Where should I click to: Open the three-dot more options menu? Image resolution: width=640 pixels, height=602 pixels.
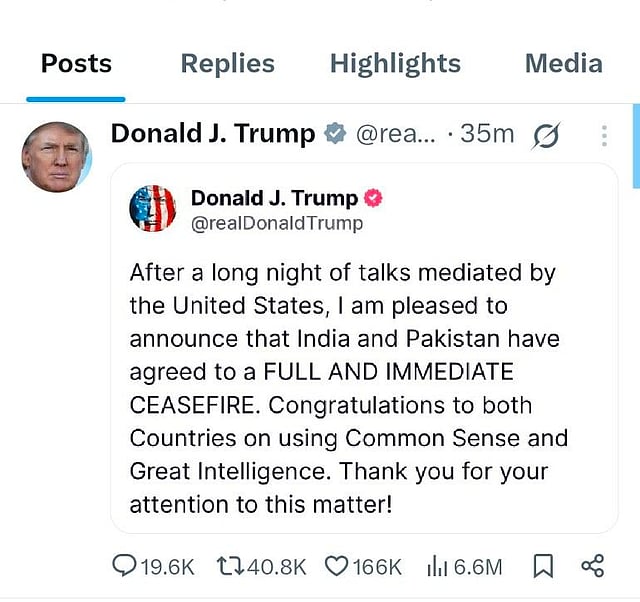pos(604,135)
